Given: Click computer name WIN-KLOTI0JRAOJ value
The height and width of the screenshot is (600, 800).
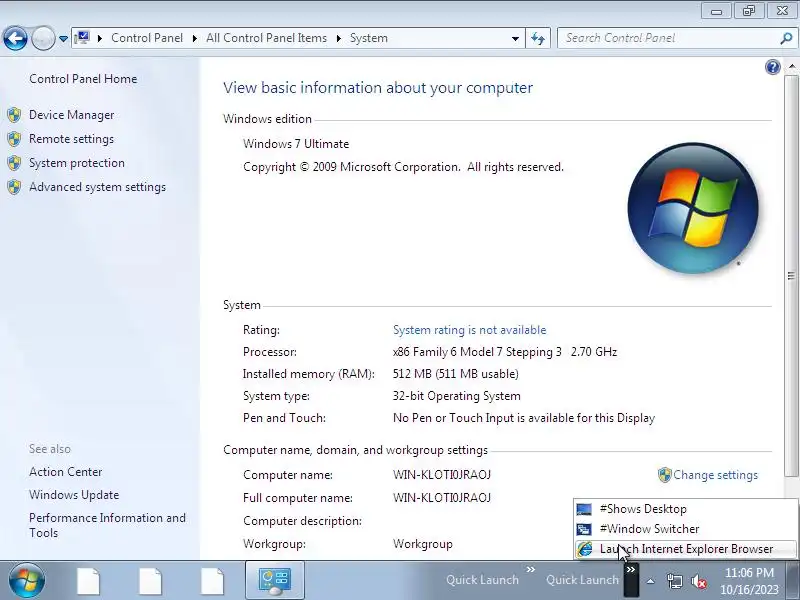Looking at the screenshot, I should pos(442,475).
